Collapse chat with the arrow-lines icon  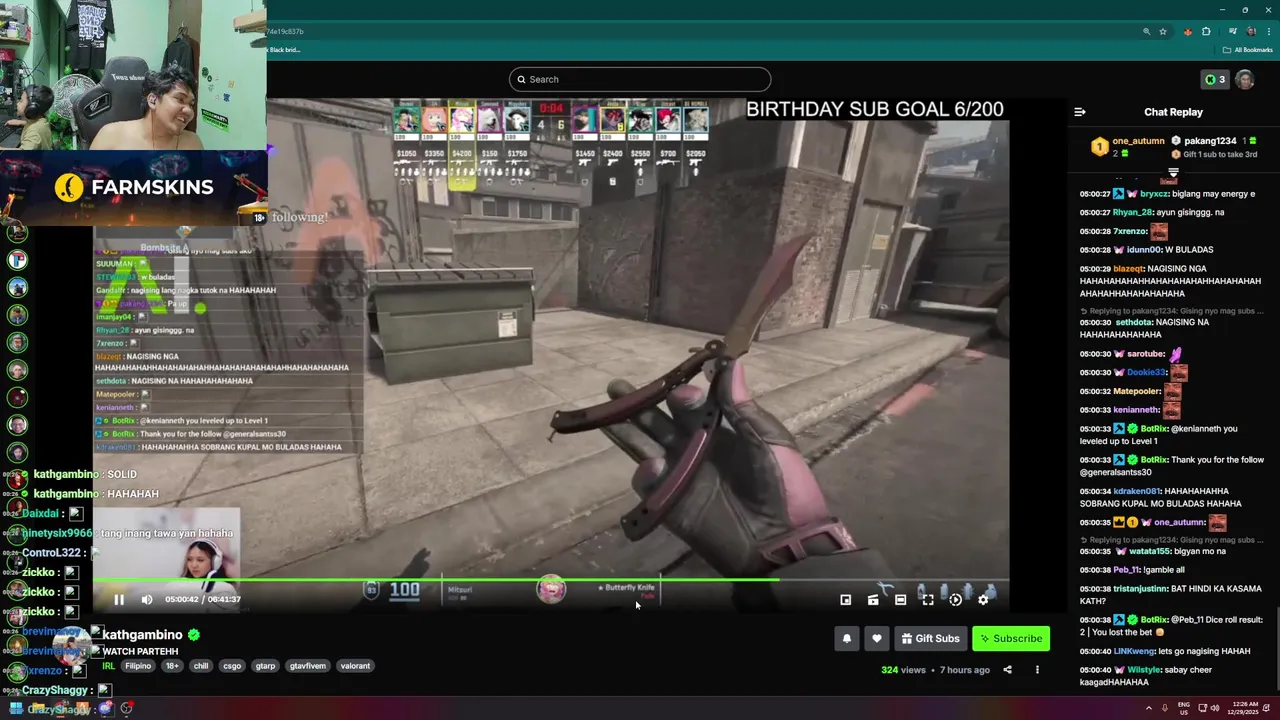1080,112
